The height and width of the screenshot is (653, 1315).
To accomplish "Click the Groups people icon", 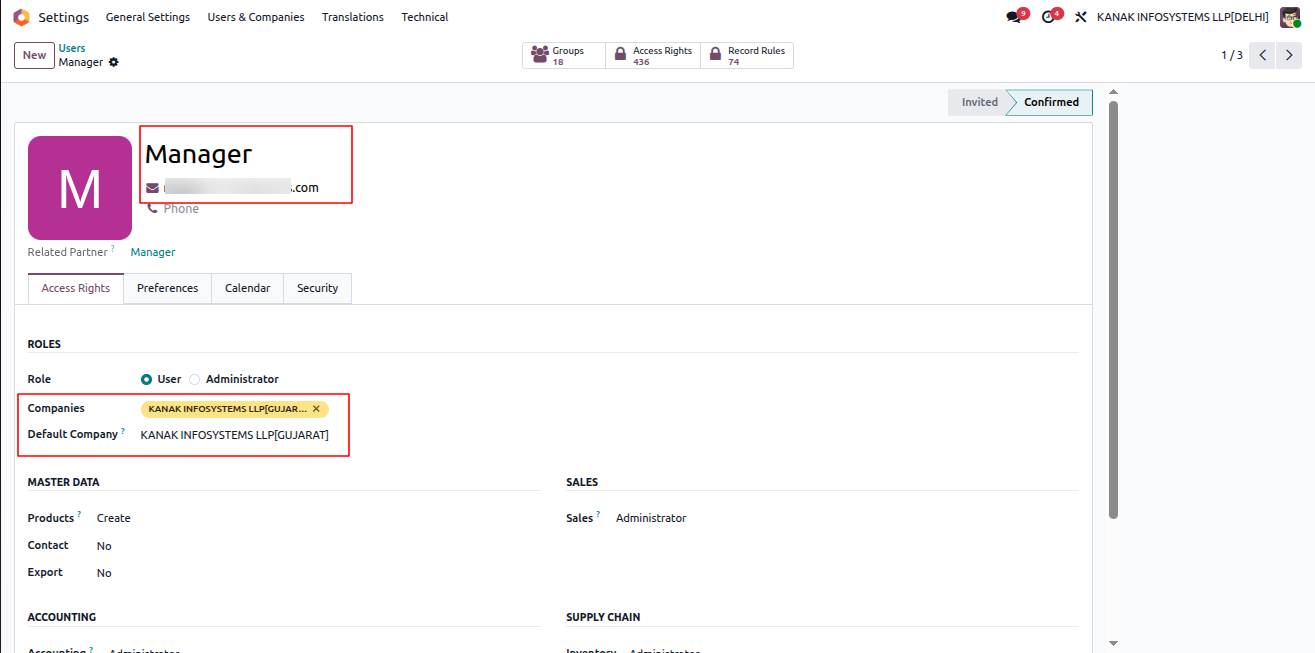I will pyautogui.click(x=540, y=55).
